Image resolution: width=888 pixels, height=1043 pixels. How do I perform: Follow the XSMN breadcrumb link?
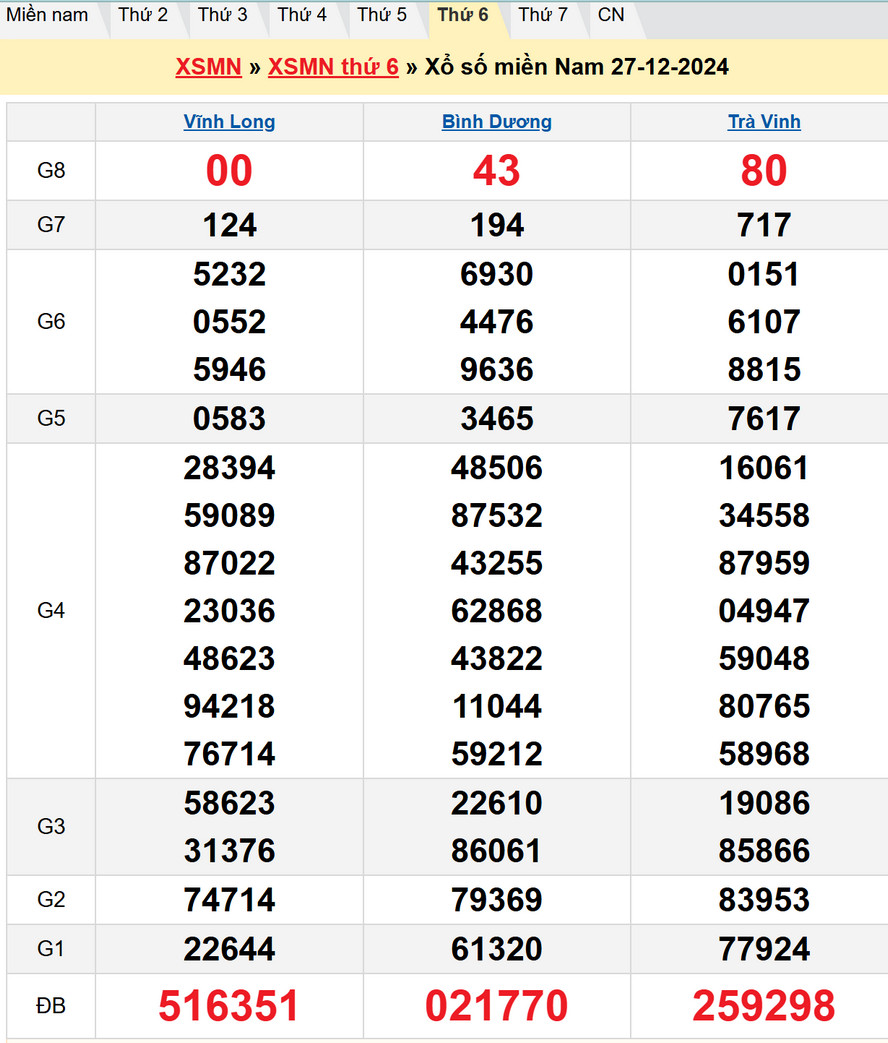208,67
